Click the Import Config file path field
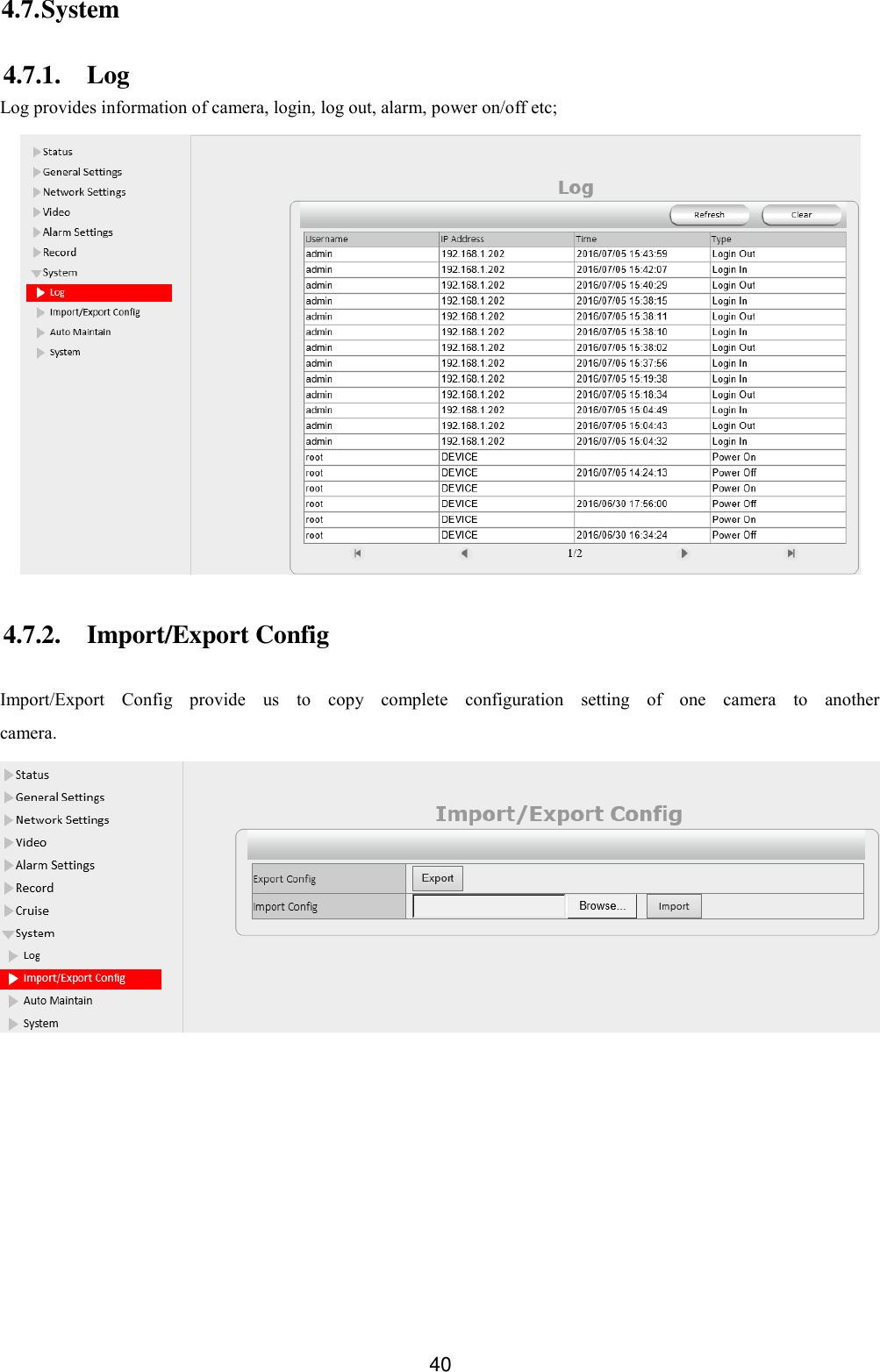The image size is (880, 1372). click(x=489, y=905)
